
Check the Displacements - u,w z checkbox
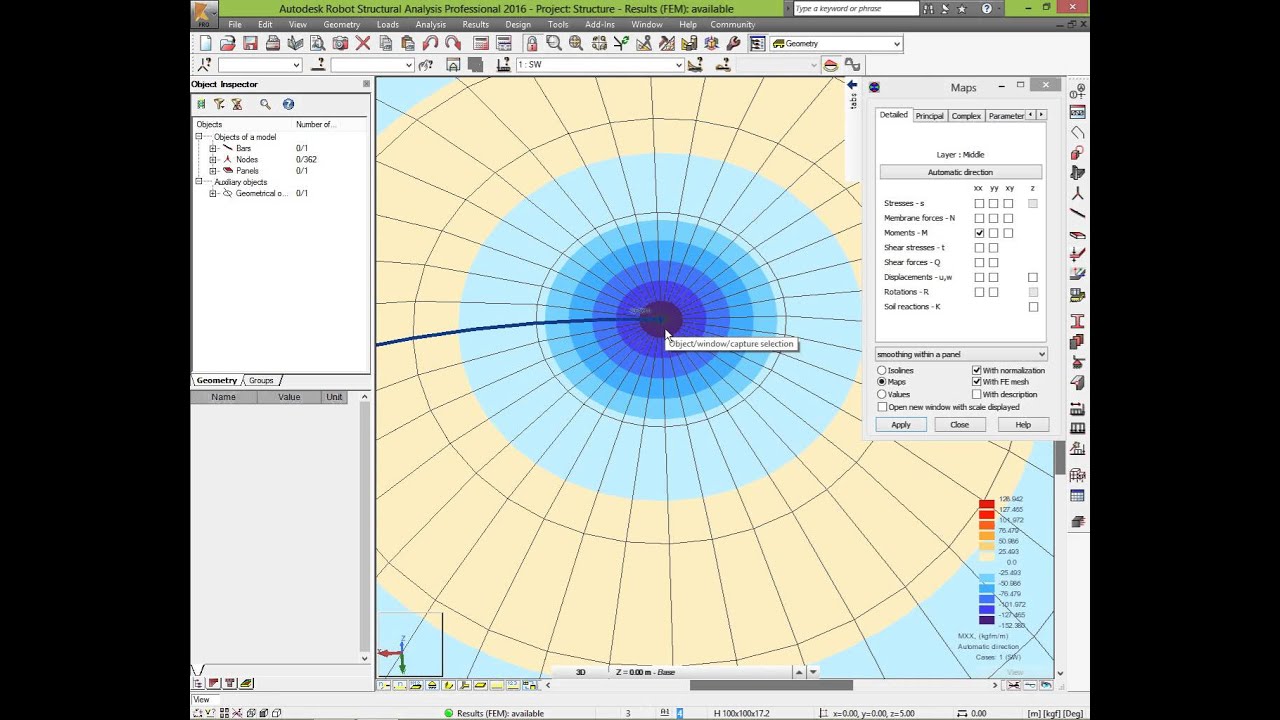[1033, 277]
